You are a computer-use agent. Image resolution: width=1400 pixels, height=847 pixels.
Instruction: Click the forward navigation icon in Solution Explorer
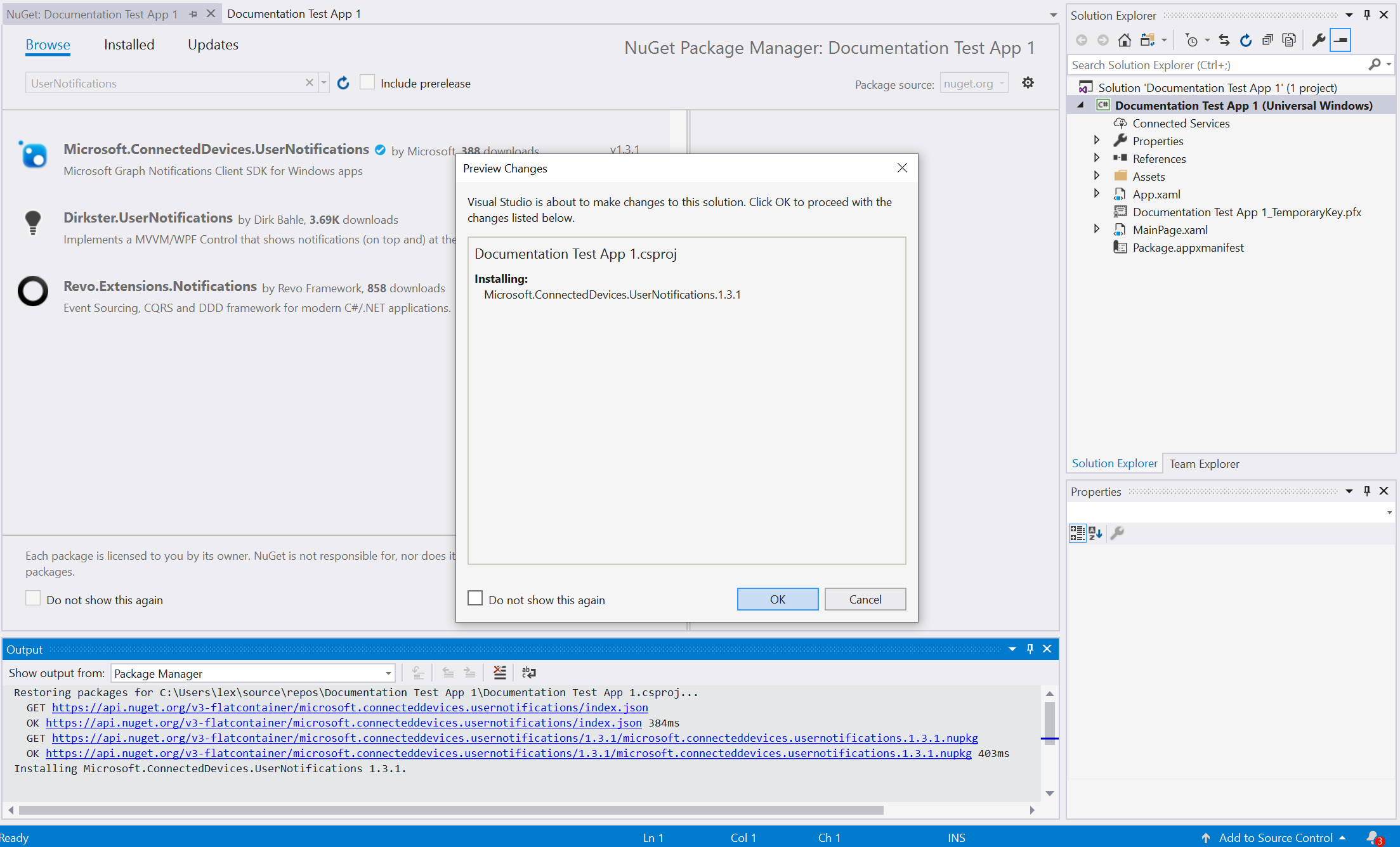1100,40
